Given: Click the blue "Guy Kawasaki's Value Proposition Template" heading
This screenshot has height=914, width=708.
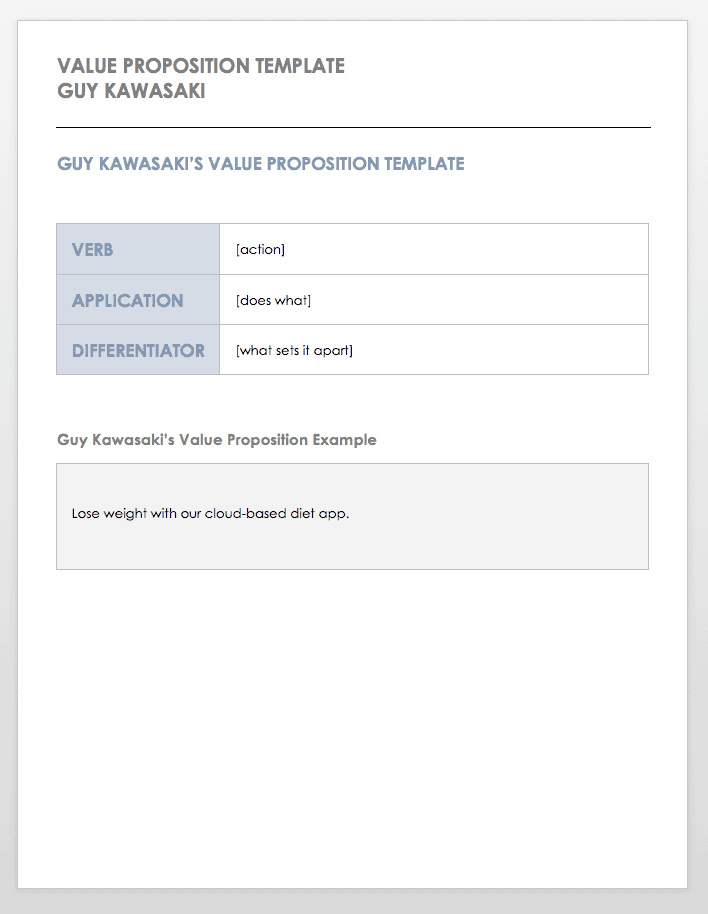Looking at the screenshot, I should tap(261, 164).
